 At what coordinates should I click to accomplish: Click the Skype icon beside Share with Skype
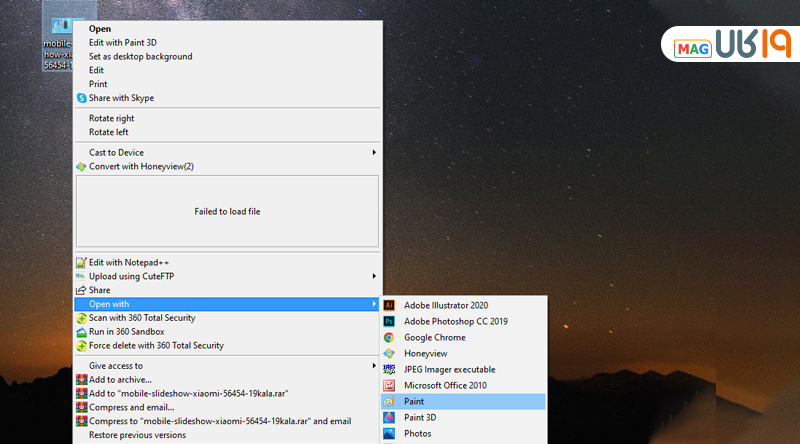click(82, 98)
